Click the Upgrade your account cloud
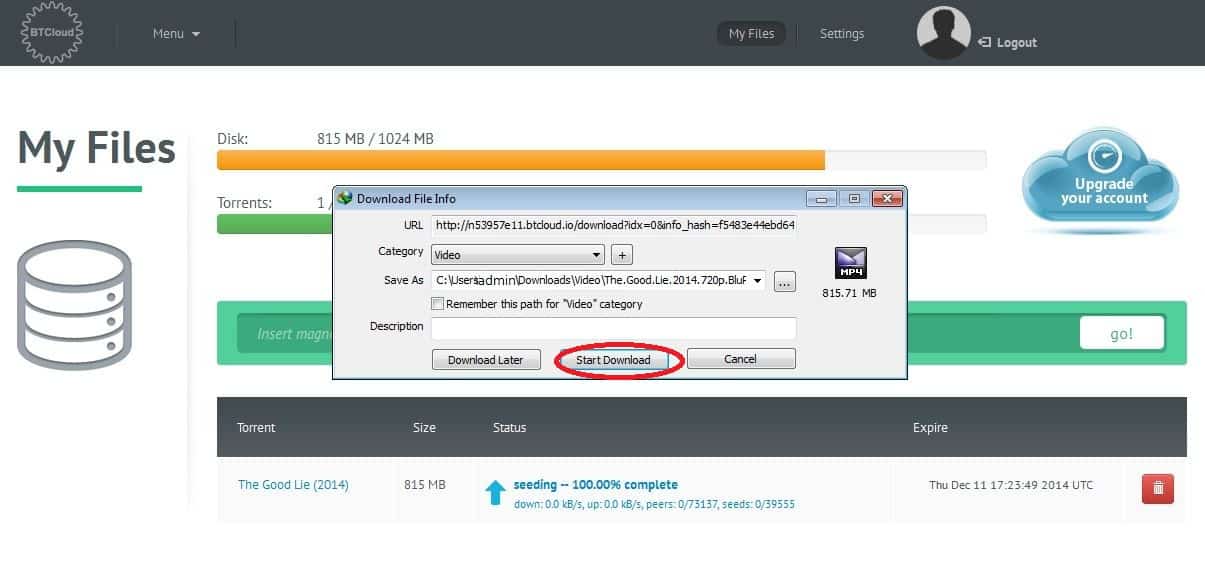This screenshot has width=1205, height=579. tap(1101, 182)
